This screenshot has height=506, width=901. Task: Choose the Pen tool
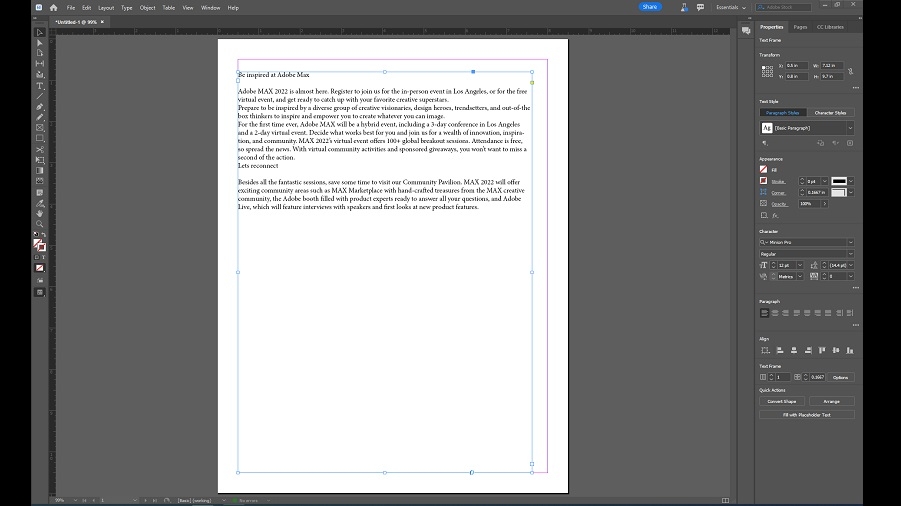click(x=40, y=107)
